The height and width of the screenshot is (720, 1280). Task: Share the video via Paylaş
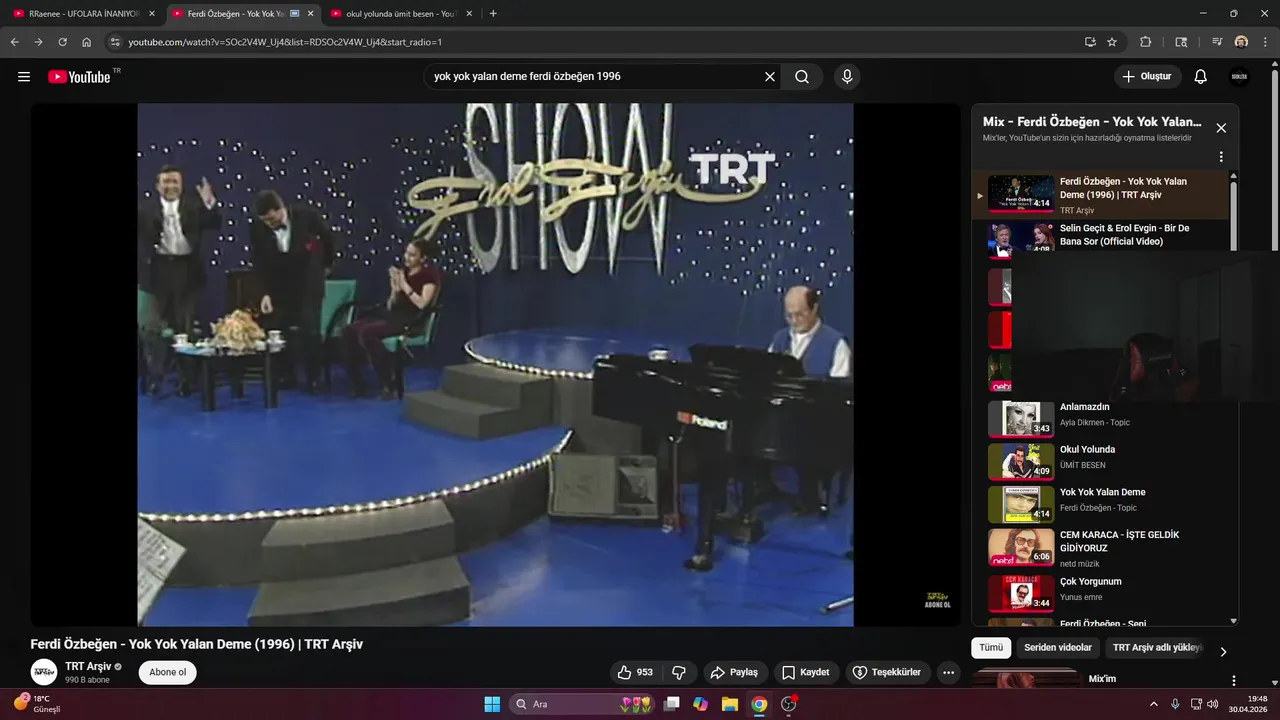coord(734,672)
